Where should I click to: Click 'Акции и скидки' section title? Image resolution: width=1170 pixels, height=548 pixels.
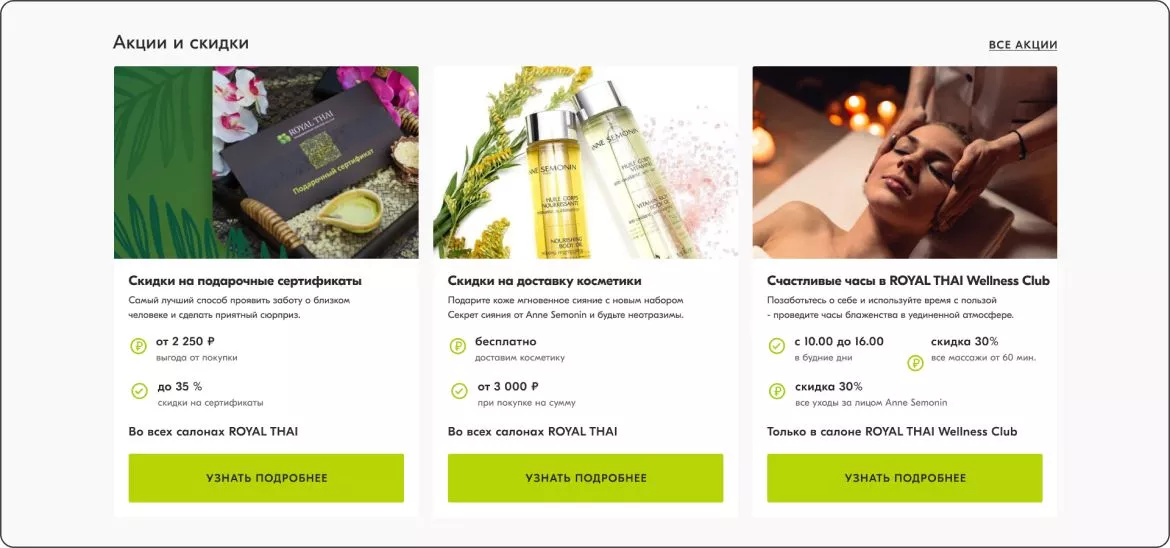181,43
